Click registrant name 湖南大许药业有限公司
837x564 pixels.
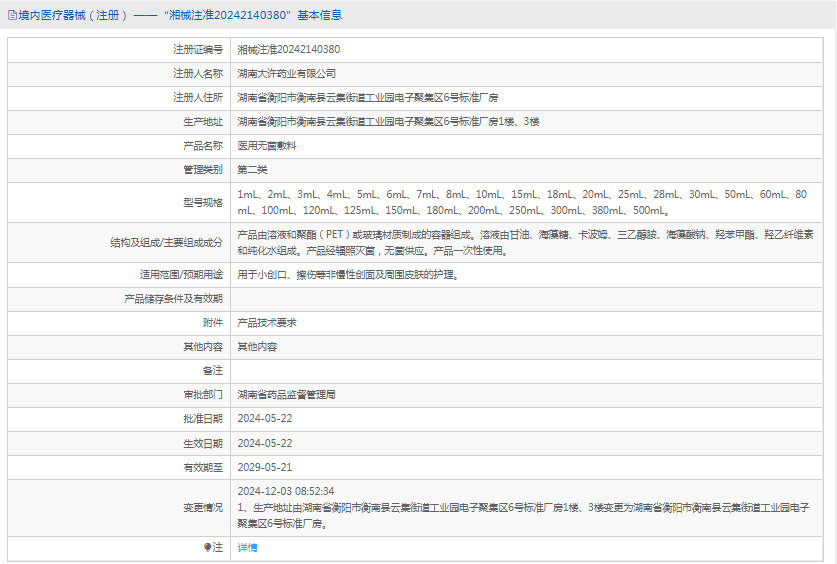[x=287, y=74]
